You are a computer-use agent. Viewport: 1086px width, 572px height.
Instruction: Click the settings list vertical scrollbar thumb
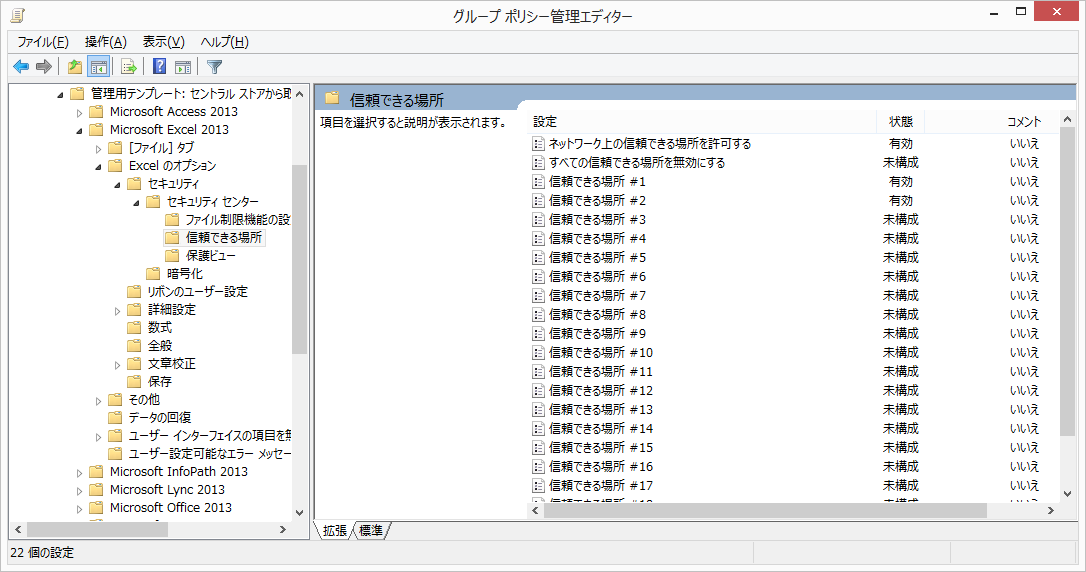click(1067, 281)
